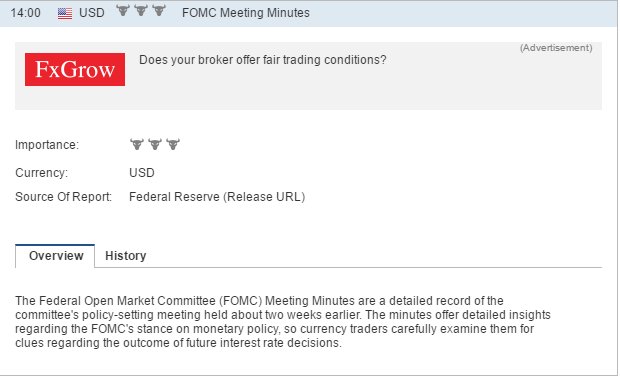This screenshot has width=620, height=376.
Task: Click the Advertisement label
Action: click(556, 48)
